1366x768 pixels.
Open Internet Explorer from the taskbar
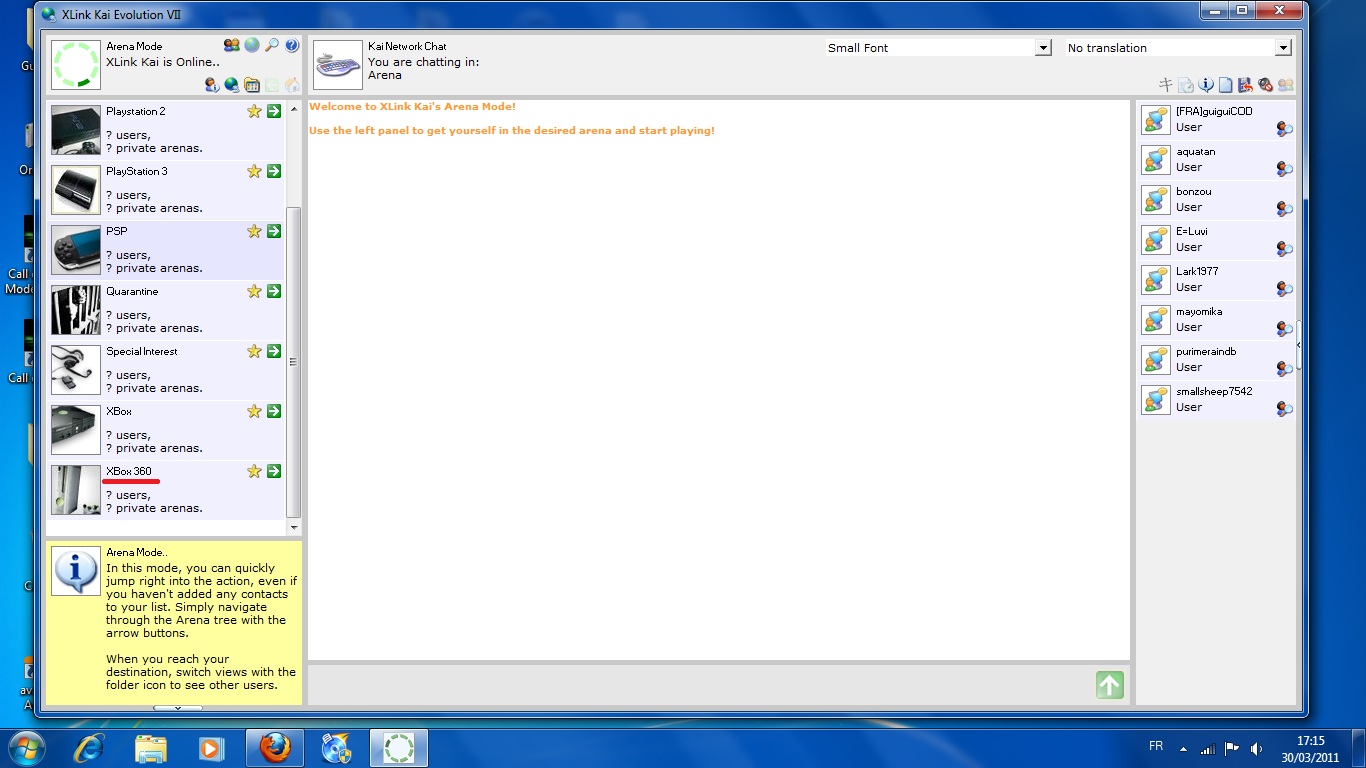pos(90,748)
